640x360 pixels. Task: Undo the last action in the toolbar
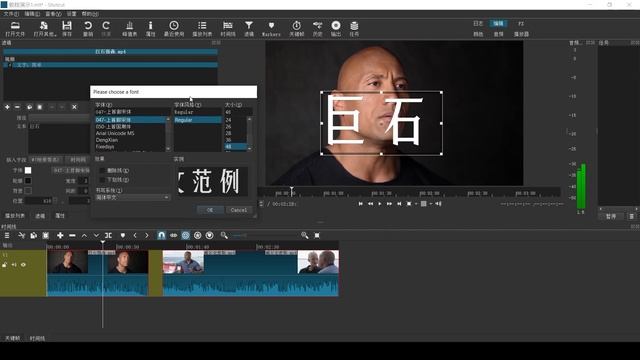88,29
